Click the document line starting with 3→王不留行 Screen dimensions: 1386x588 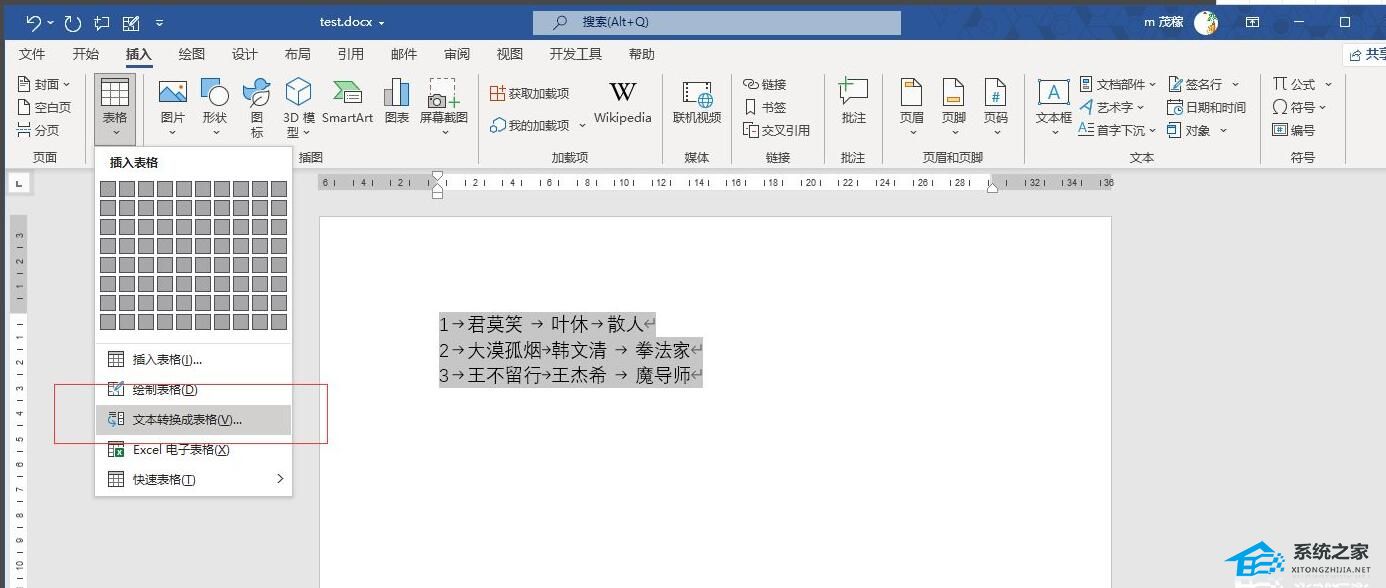click(x=571, y=376)
